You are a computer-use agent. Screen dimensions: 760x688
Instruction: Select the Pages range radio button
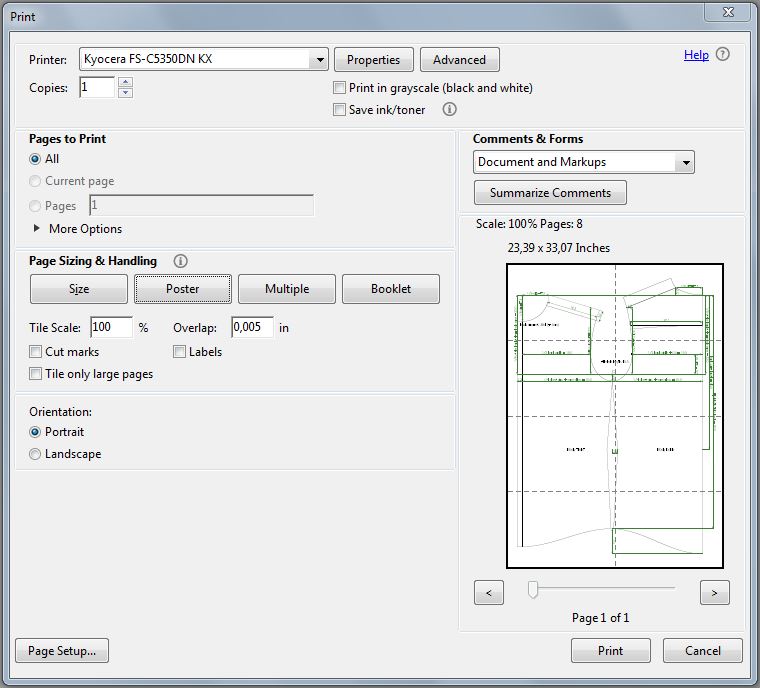click(x=35, y=206)
